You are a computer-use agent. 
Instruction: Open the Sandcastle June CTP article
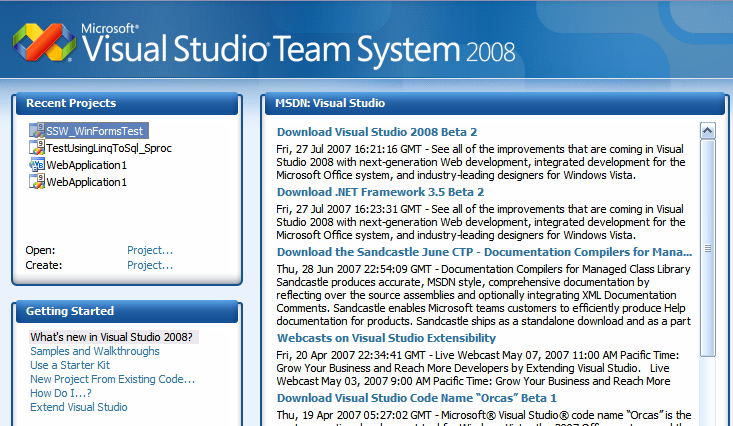484,252
